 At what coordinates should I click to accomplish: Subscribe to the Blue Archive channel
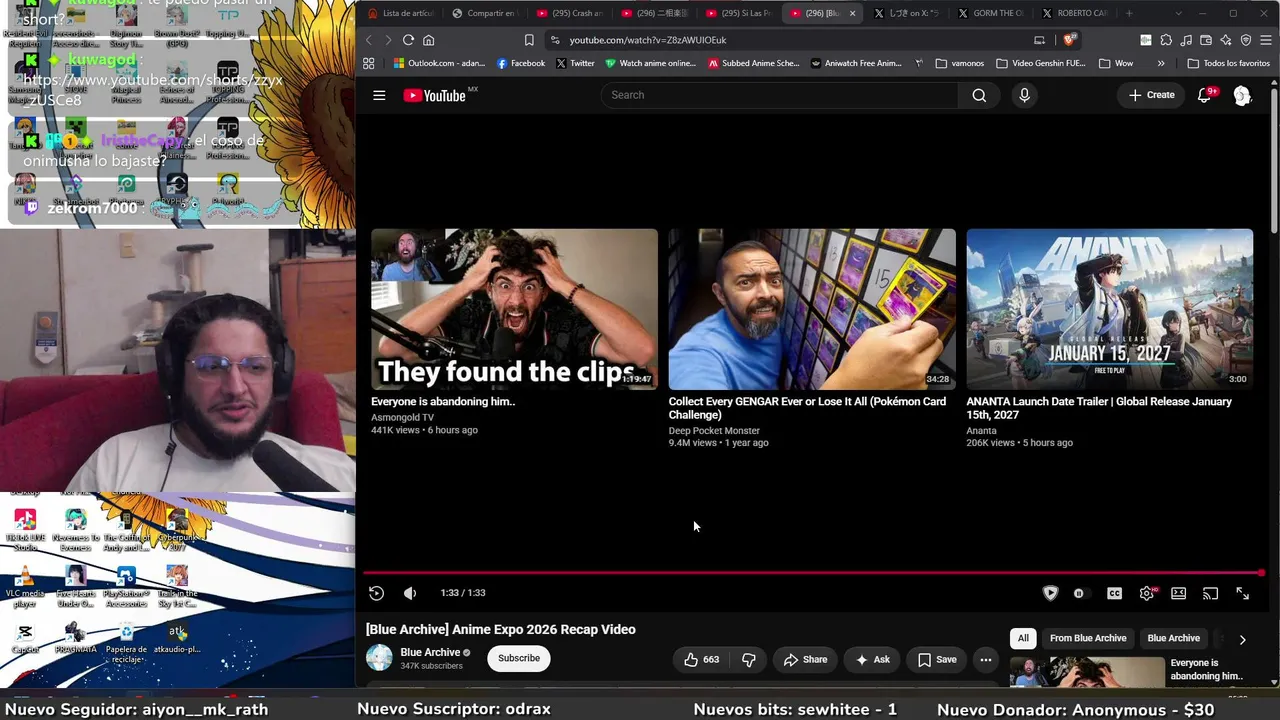click(519, 658)
